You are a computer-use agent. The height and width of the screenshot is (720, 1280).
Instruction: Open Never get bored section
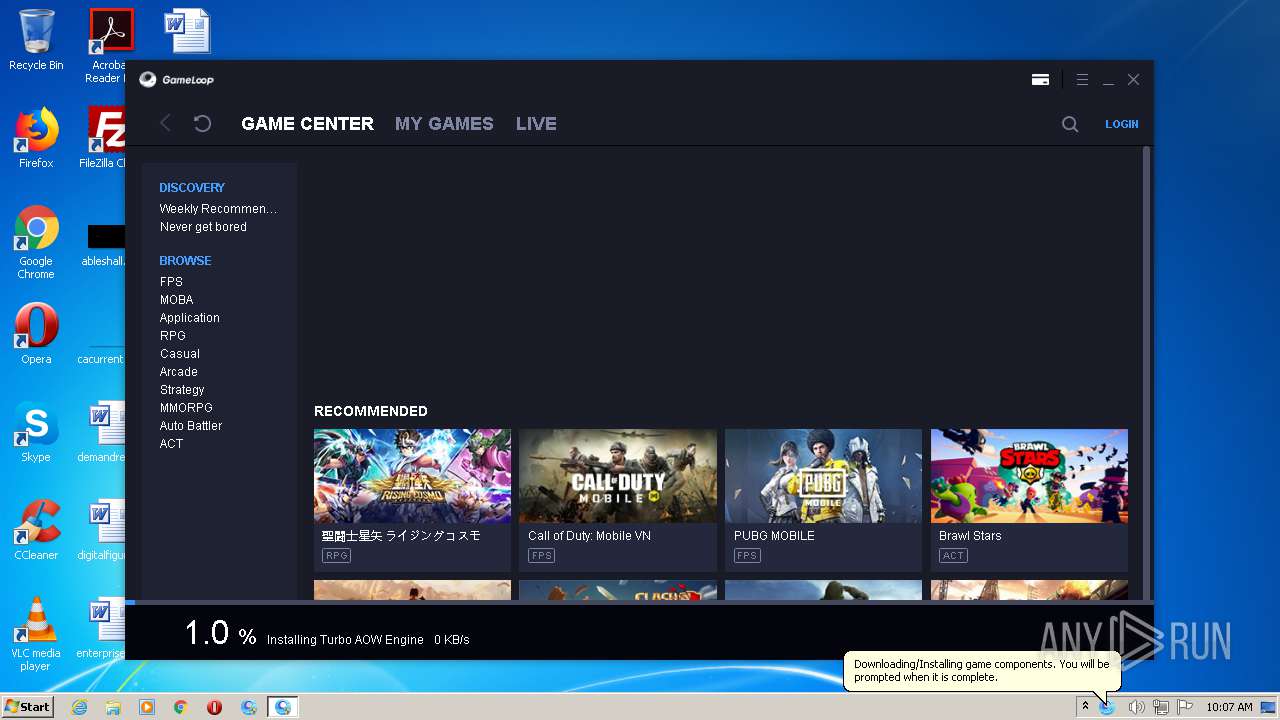(203, 227)
